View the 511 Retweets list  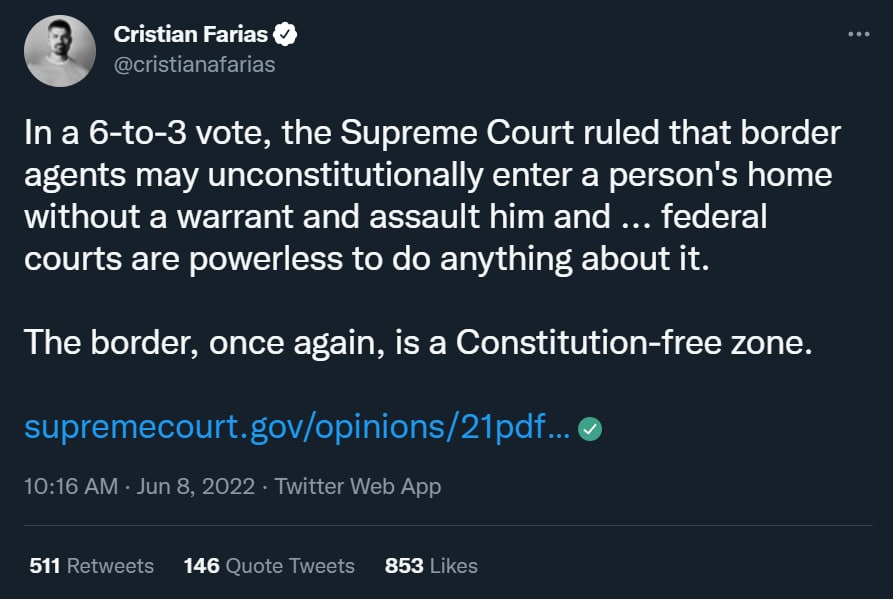tap(91, 566)
